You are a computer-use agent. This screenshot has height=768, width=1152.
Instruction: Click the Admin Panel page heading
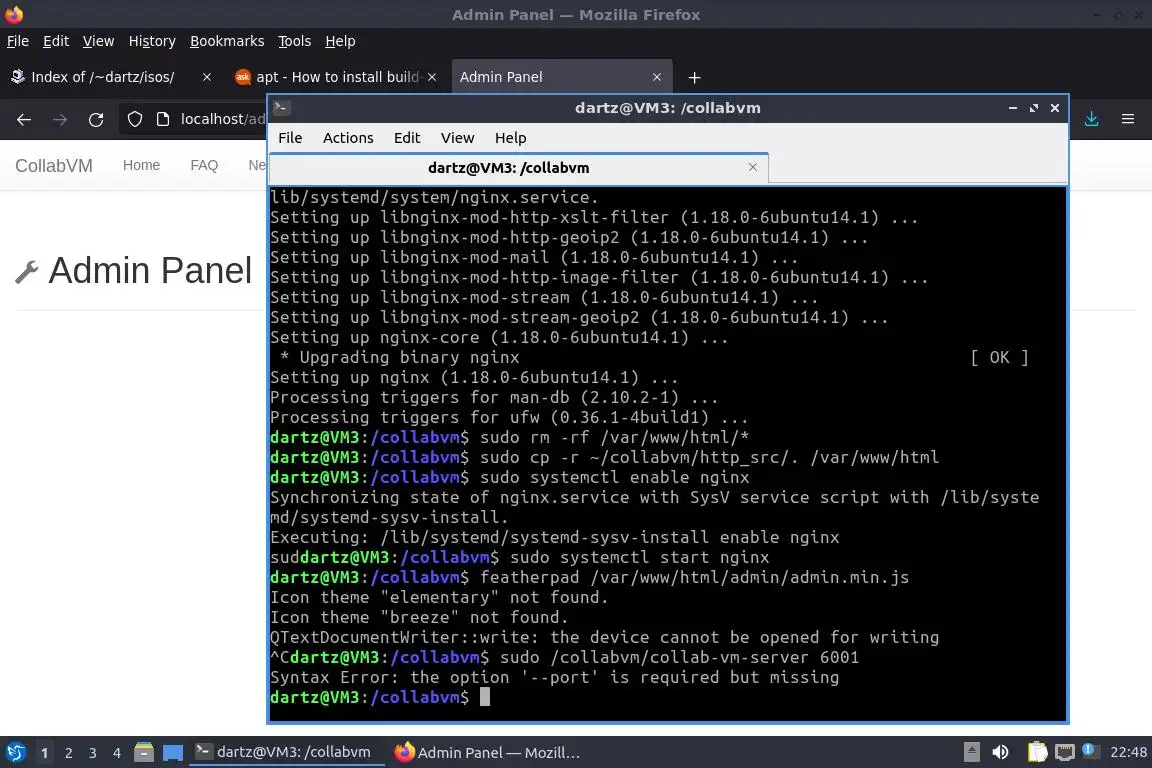click(150, 270)
